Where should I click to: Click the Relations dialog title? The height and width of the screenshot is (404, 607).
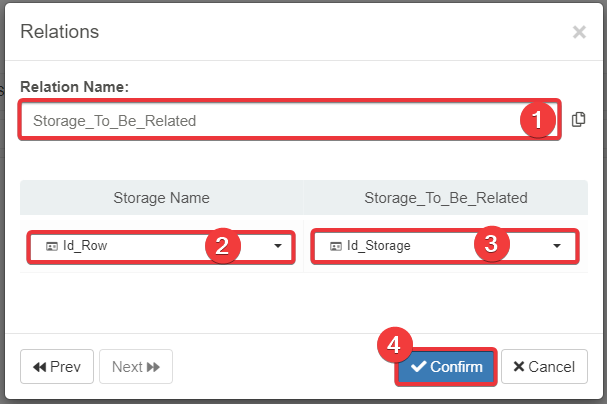click(60, 32)
